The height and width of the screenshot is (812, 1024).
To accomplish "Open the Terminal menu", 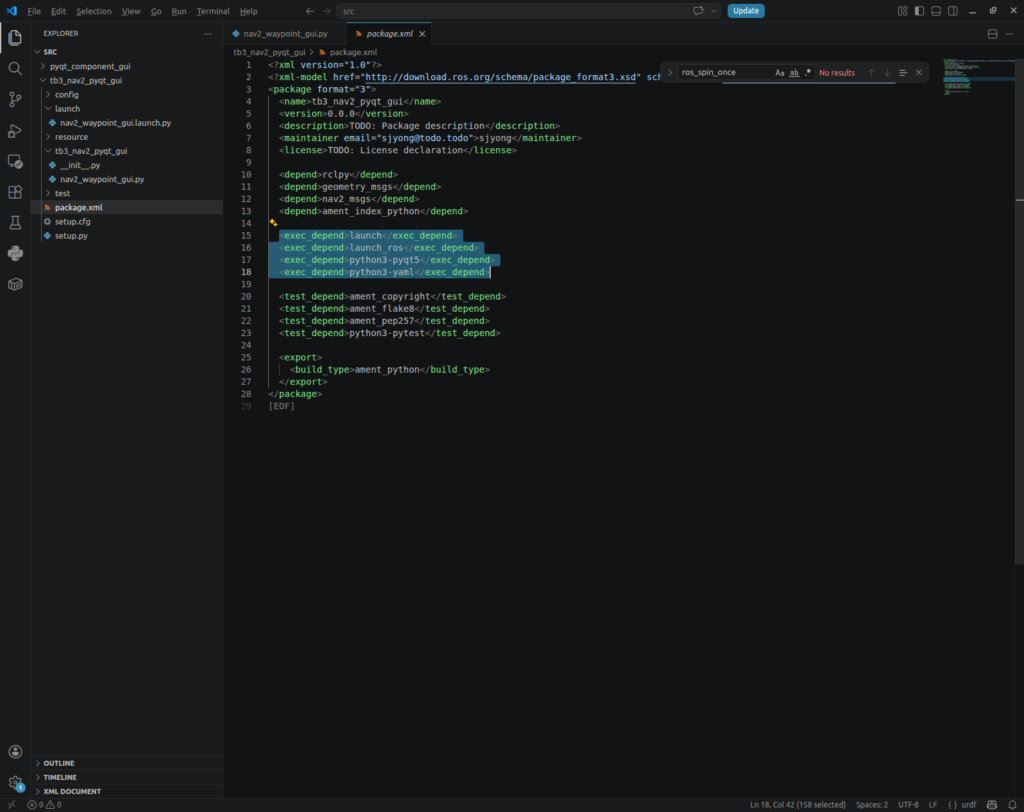I will click(213, 11).
